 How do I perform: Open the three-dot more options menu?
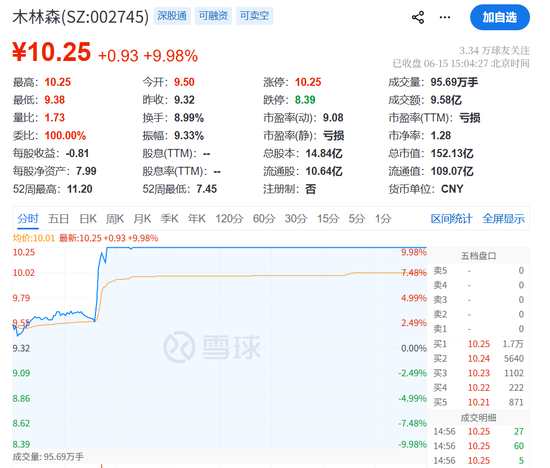tap(445, 17)
